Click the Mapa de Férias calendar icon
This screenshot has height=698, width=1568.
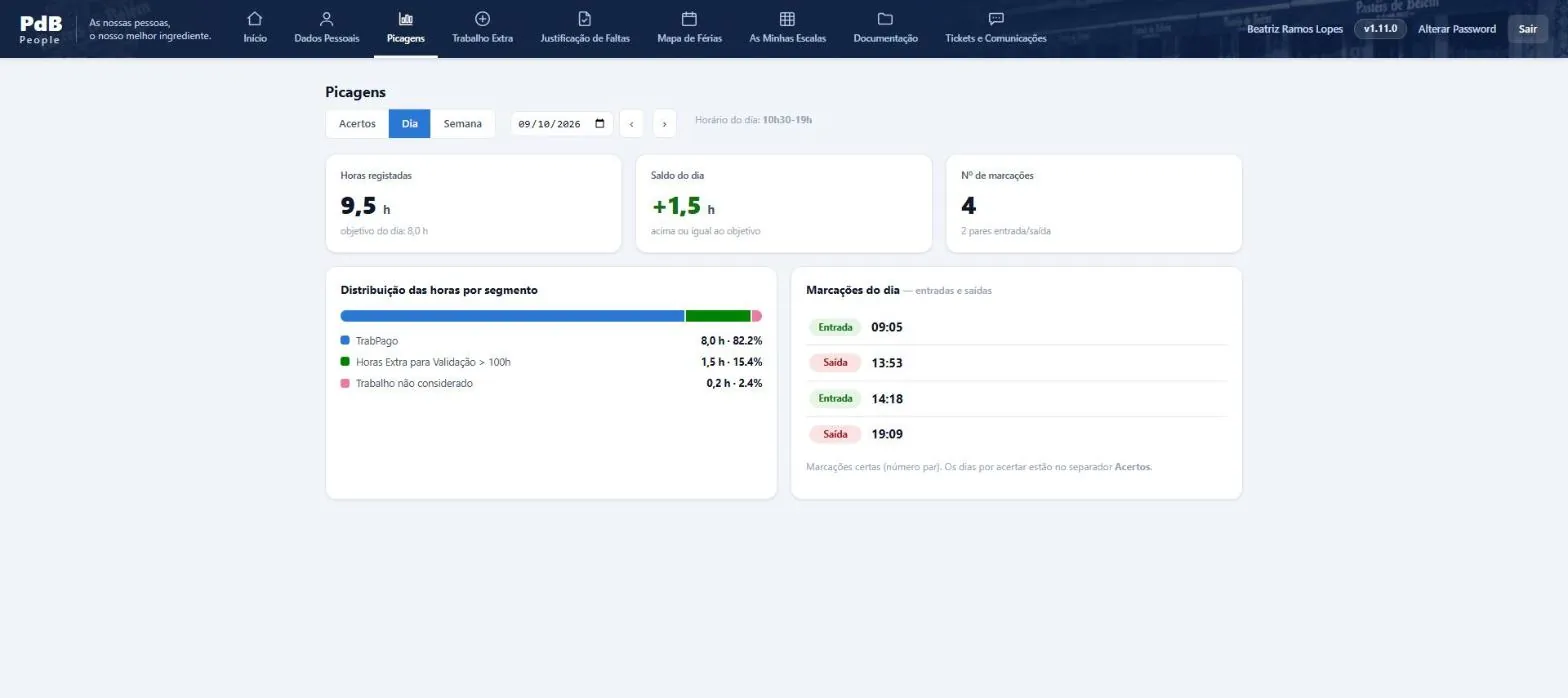pos(689,18)
